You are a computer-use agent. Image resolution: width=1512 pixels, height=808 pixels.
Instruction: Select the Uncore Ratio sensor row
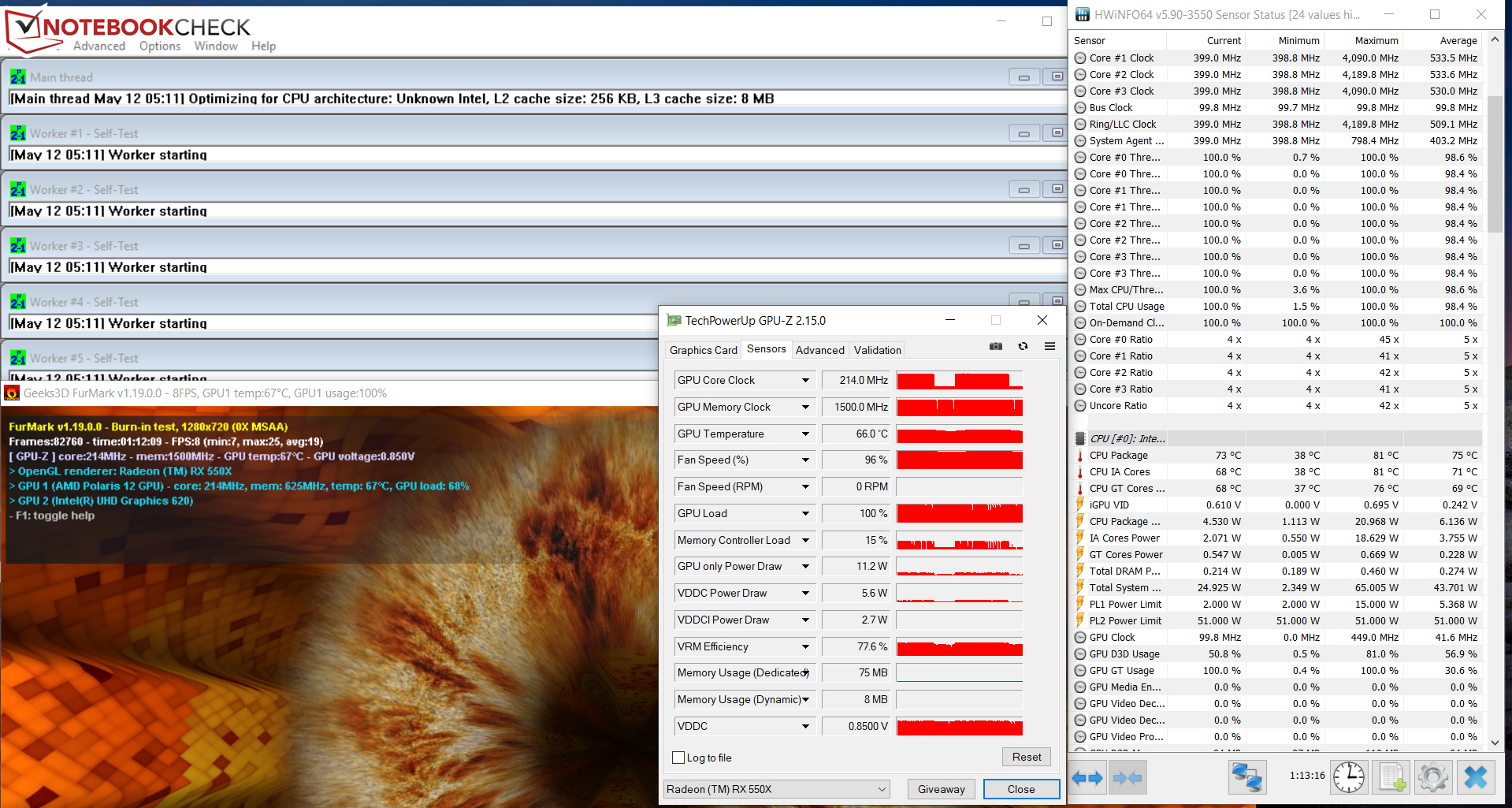point(1276,405)
